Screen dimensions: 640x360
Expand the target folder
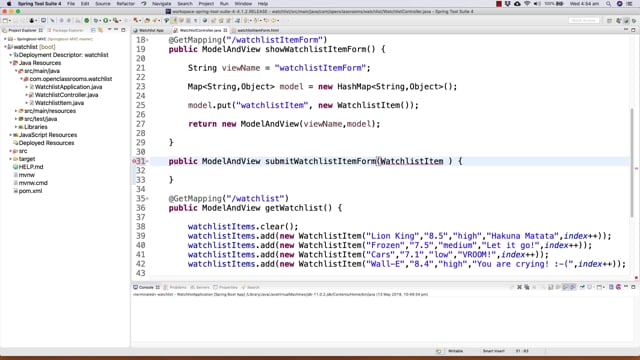coord(11,159)
